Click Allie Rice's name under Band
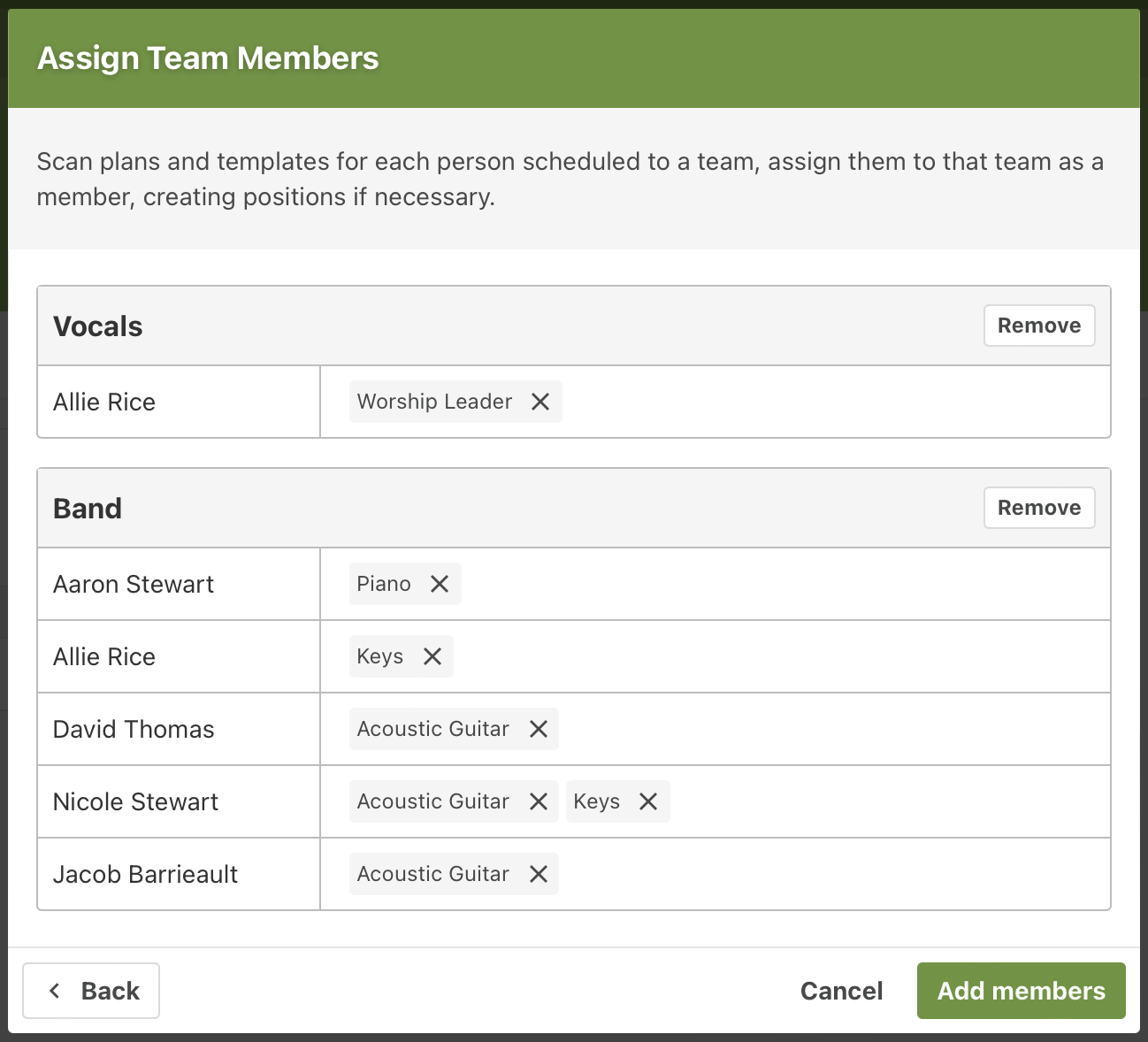 click(x=104, y=657)
